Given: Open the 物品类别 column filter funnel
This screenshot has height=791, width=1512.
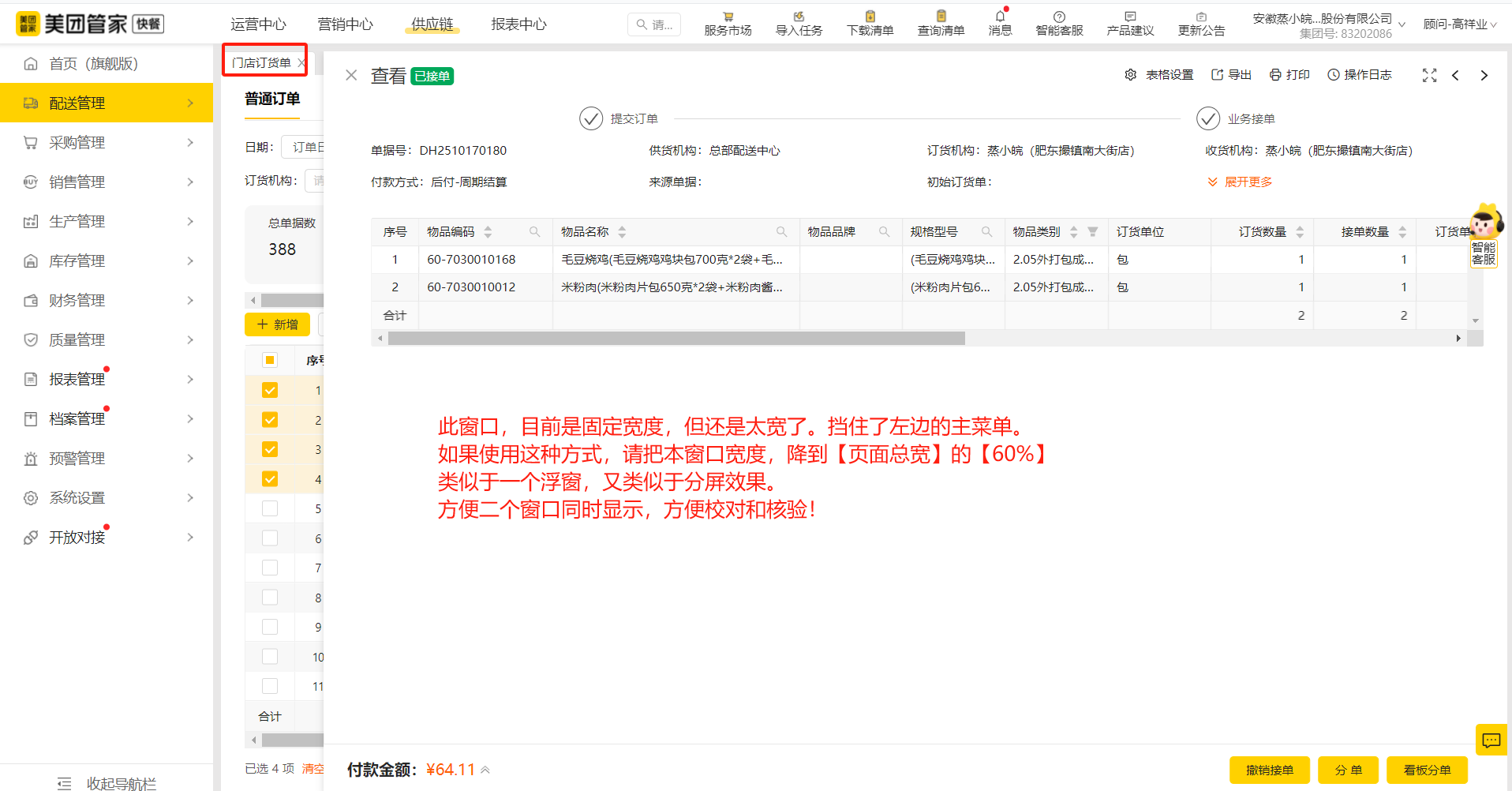Looking at the screenshot, I should pyautogui.click(x=1093, y=231).
